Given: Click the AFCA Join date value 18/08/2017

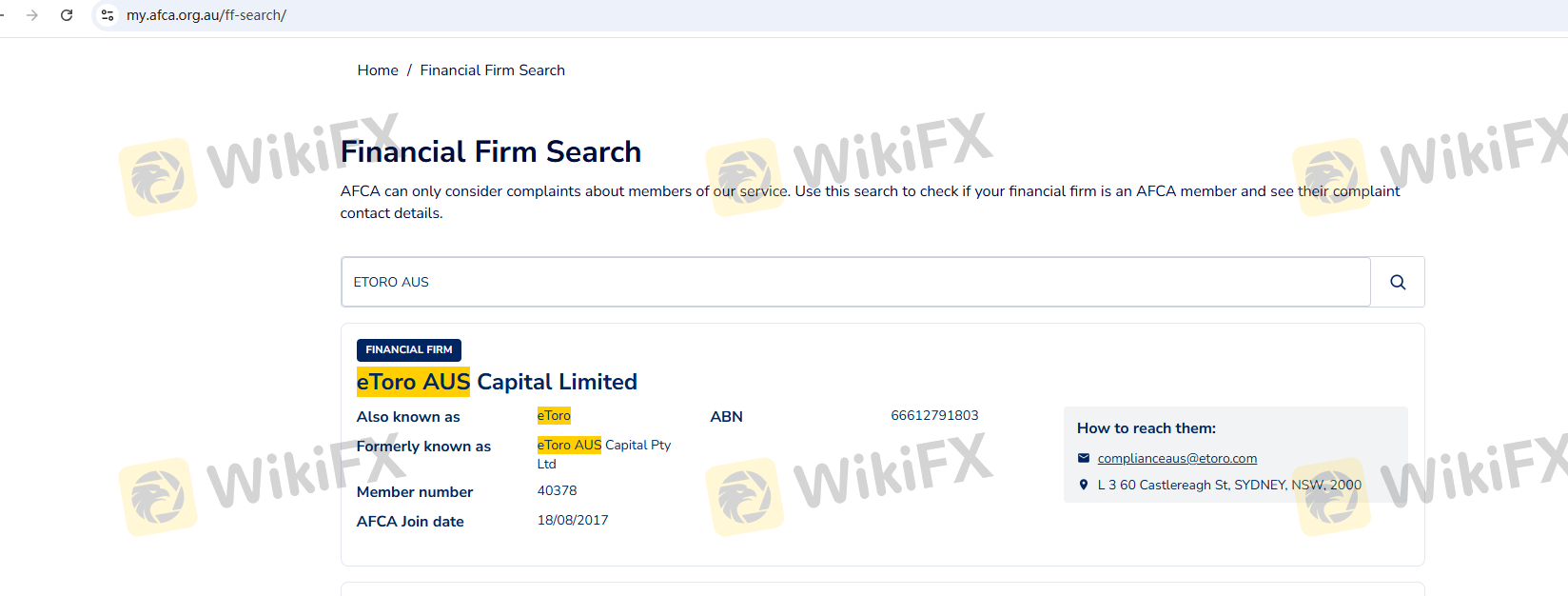Looking at the screenshot, I should pos(573,520).
